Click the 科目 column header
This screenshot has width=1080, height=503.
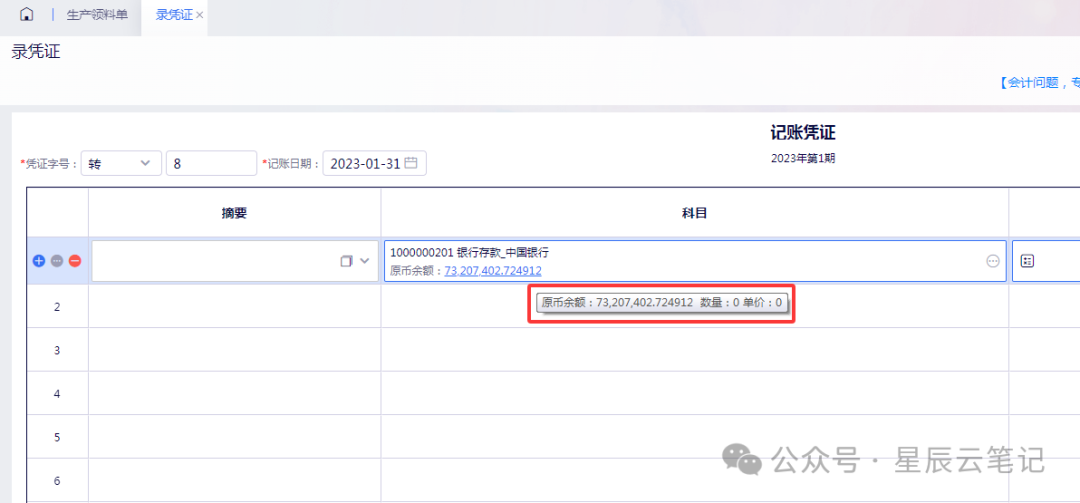[695, 214]
